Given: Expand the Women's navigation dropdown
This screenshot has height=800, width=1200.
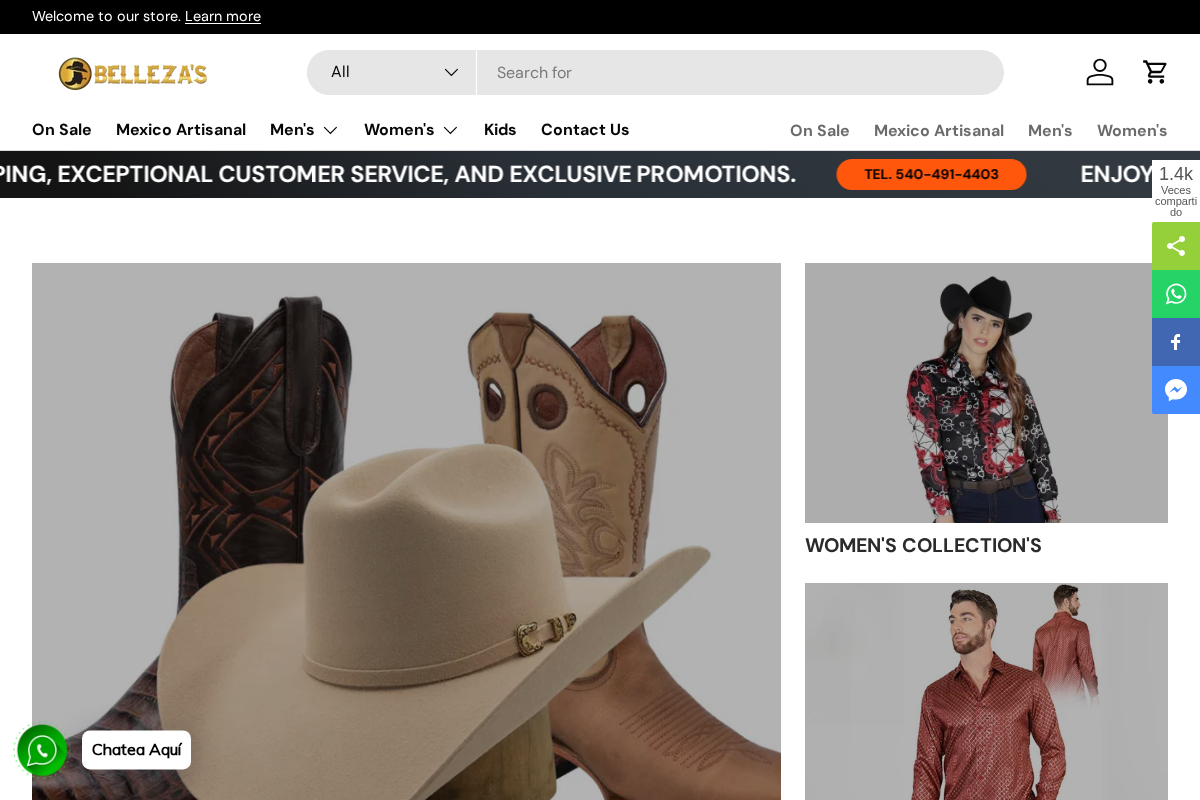Looking at the screenshot, I should tap(411, 129).
